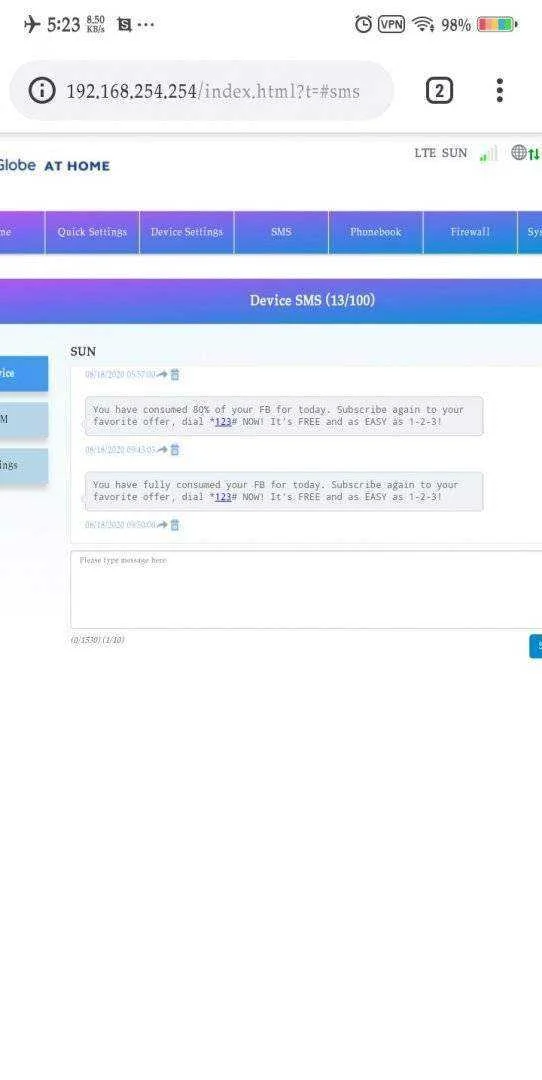Select the 'consumed 80% of your FB' message
The height and width of the screenshot is (1080, 542).
click(x=284, y=415)
